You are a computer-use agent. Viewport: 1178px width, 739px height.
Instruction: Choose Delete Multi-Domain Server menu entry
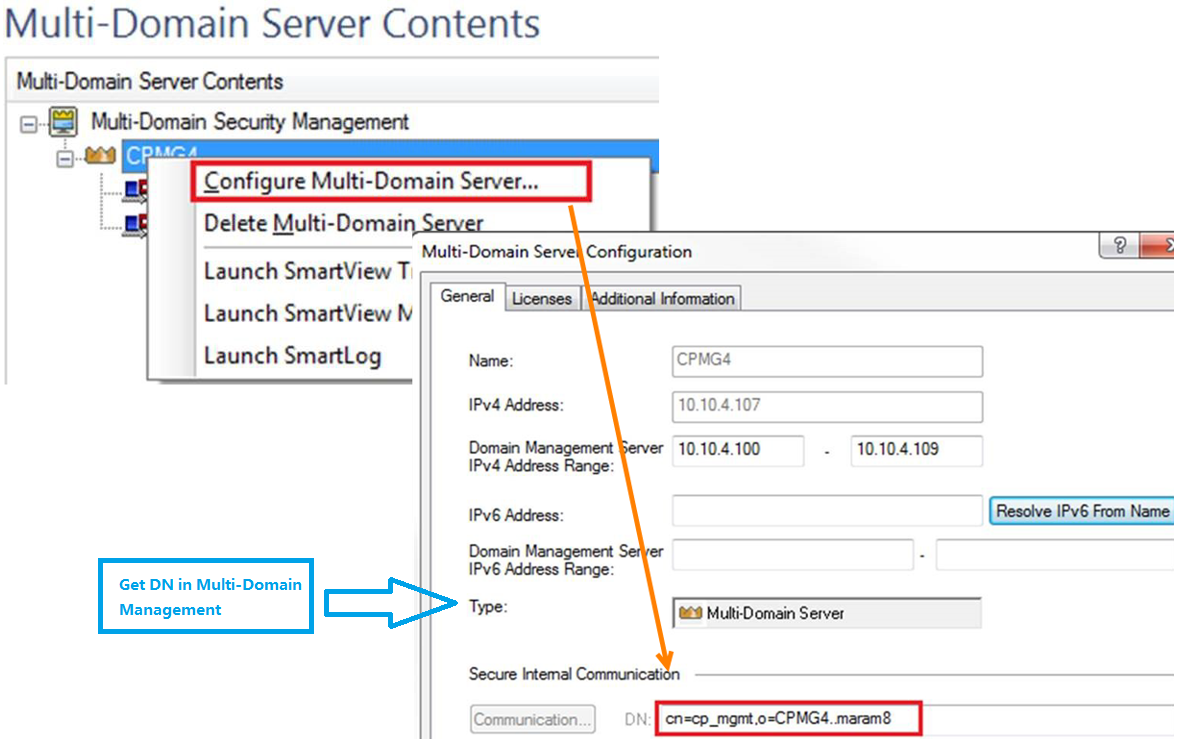tap(344, 223)
